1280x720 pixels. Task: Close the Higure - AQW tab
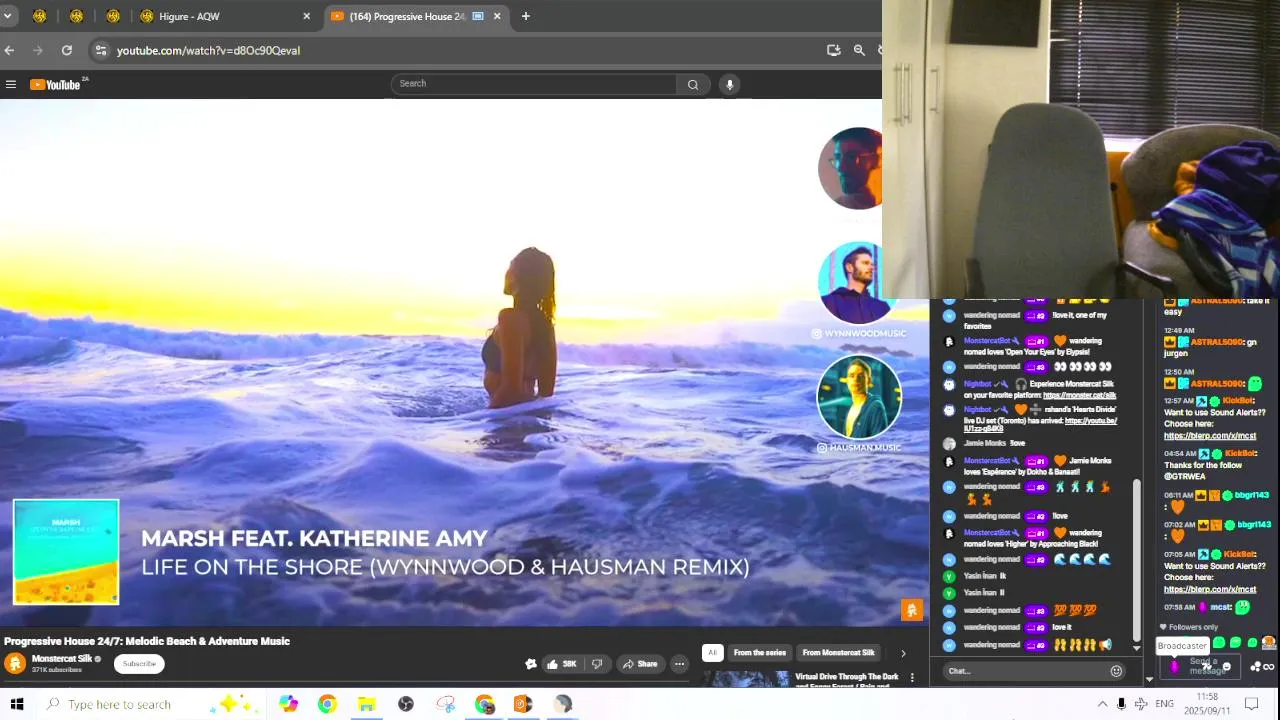306,16
